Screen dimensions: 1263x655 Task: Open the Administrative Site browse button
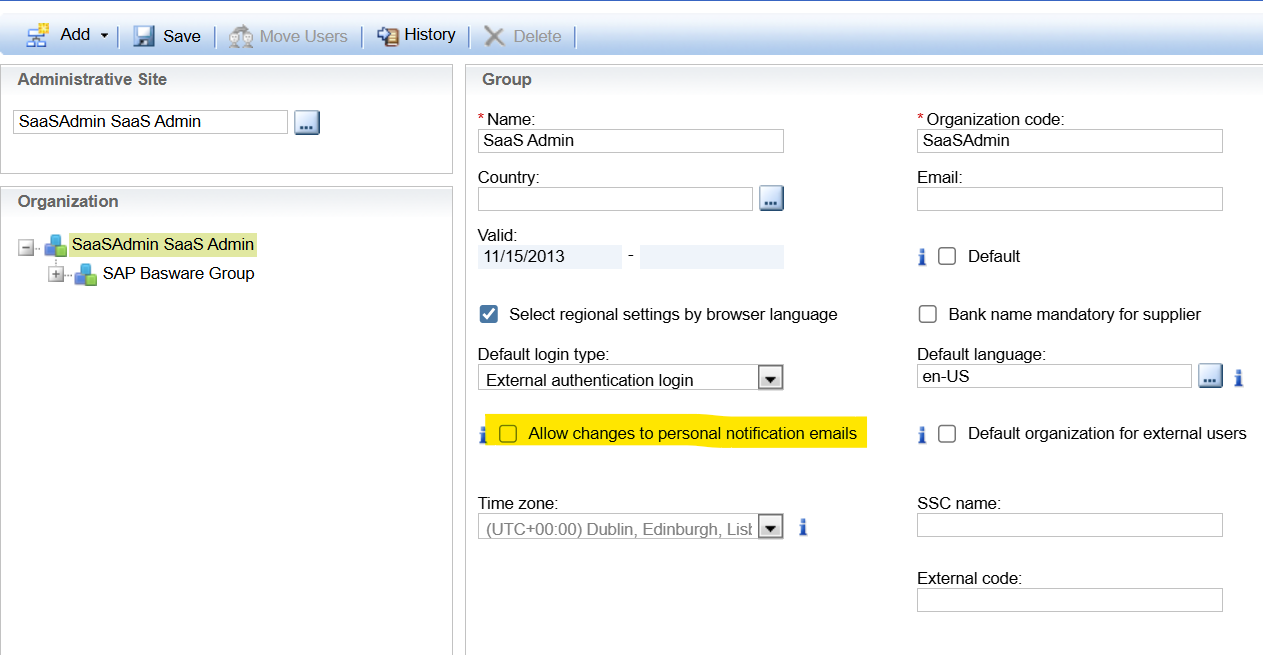(307, 122)
